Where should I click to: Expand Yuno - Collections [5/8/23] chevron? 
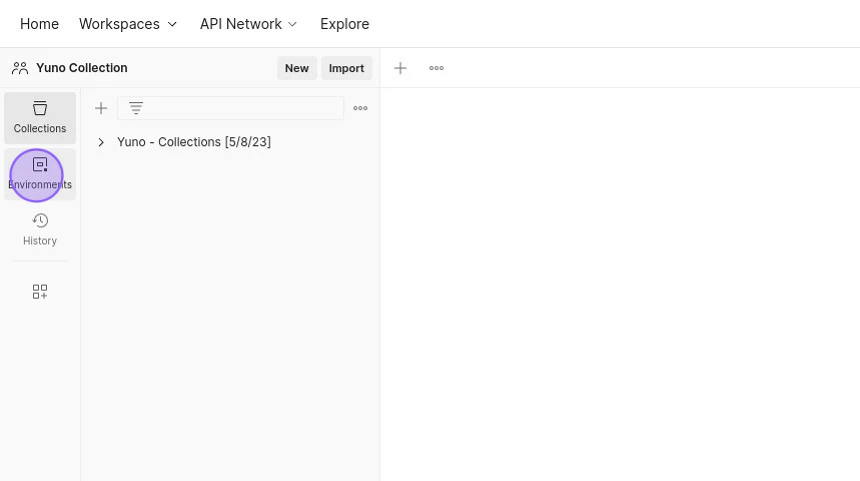(x=101, y=142)
